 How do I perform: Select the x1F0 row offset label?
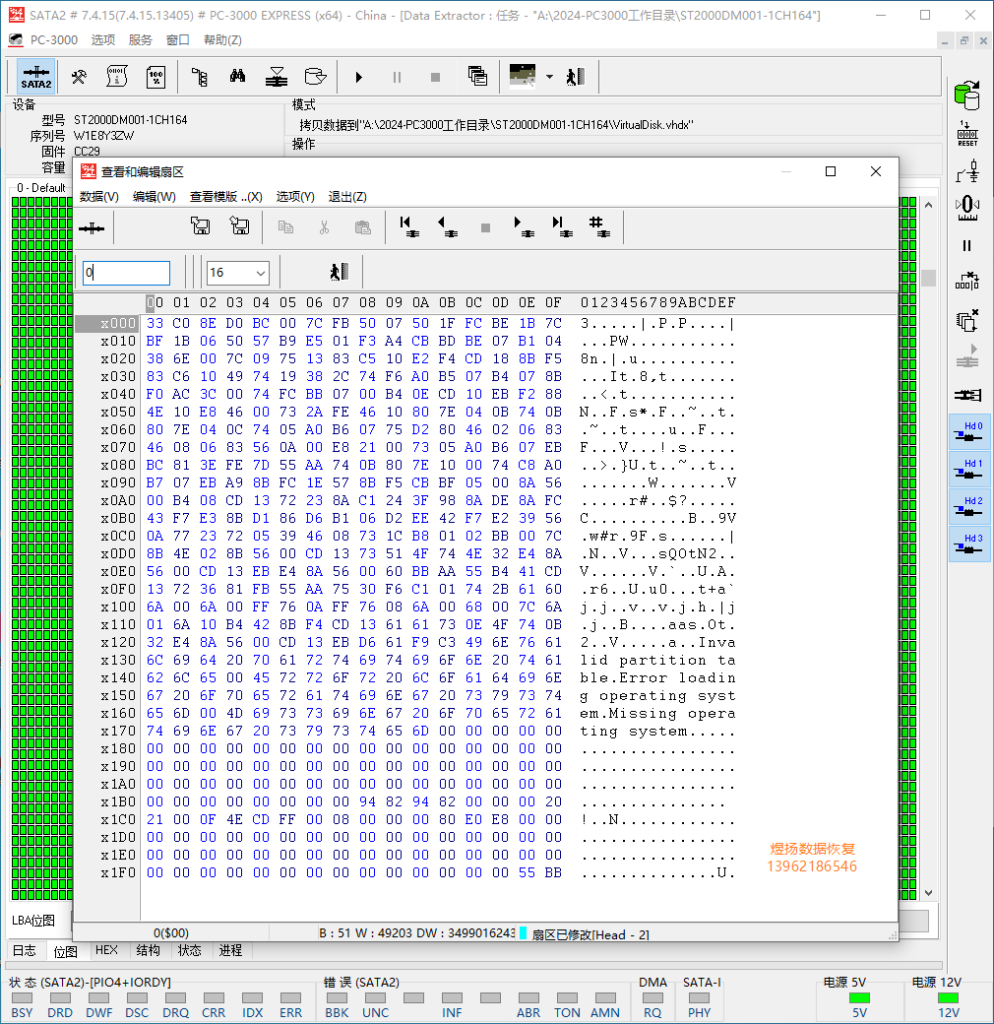tap(118, 872)
